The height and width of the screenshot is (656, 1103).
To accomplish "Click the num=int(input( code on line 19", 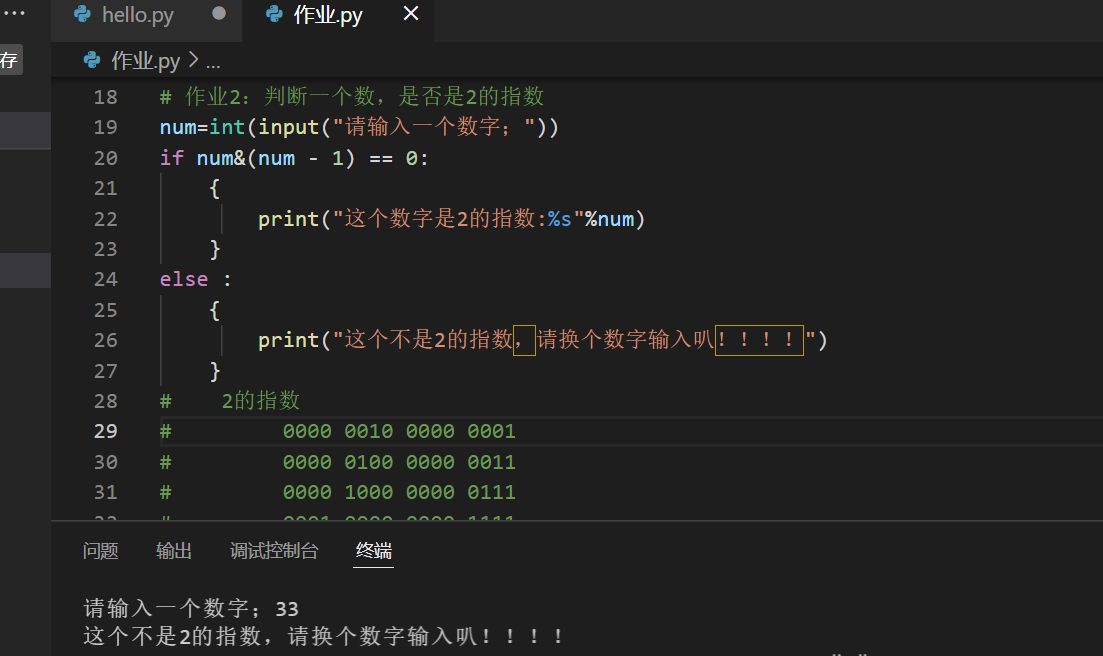I will coord(245,127).
